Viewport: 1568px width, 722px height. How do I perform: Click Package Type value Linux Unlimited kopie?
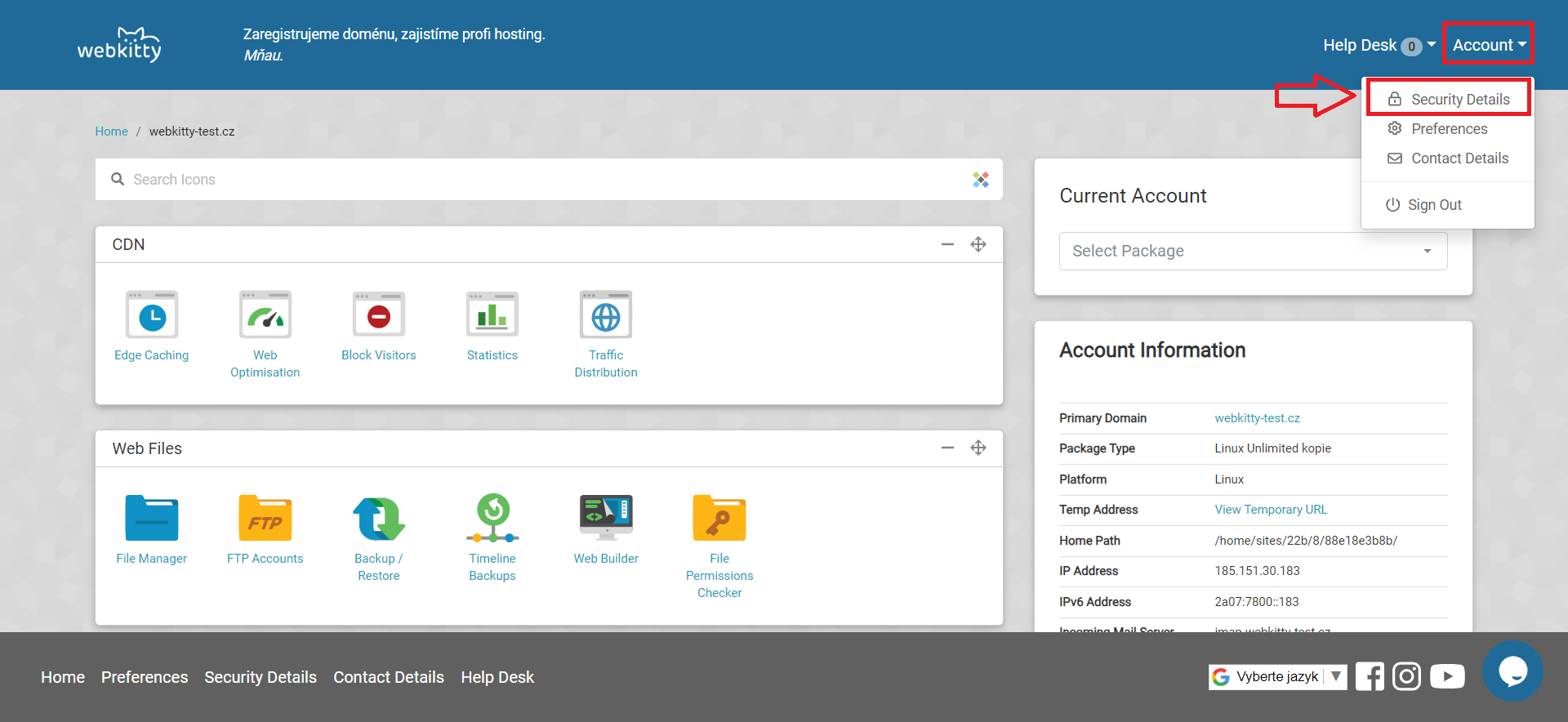pos(1272,448)
